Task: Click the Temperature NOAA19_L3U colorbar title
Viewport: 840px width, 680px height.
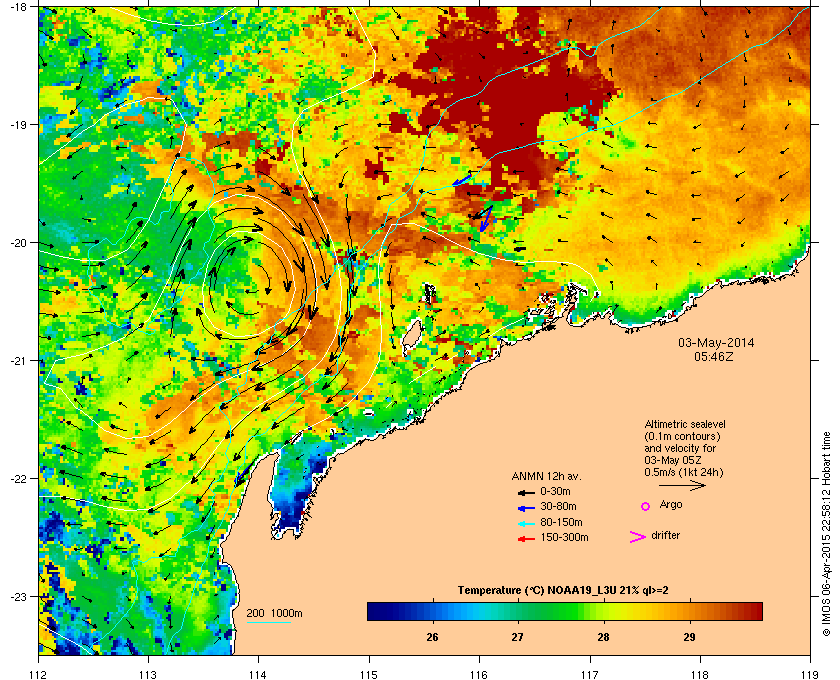Action: (x=562, y=591)
